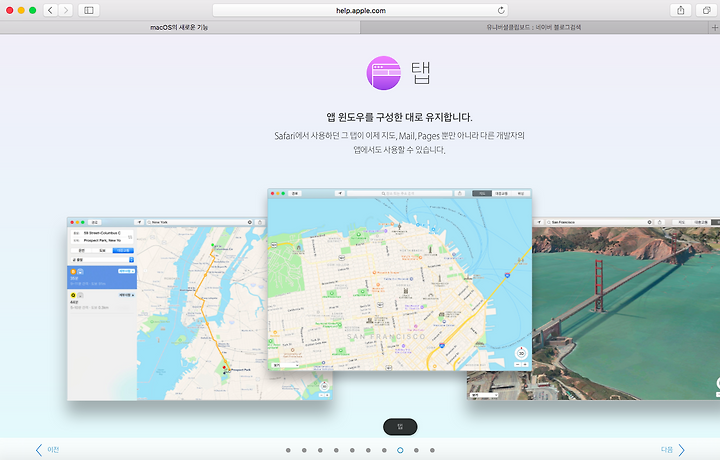
Task: Click the San Francisco search field in right map
Action: [x=599, y=222]
